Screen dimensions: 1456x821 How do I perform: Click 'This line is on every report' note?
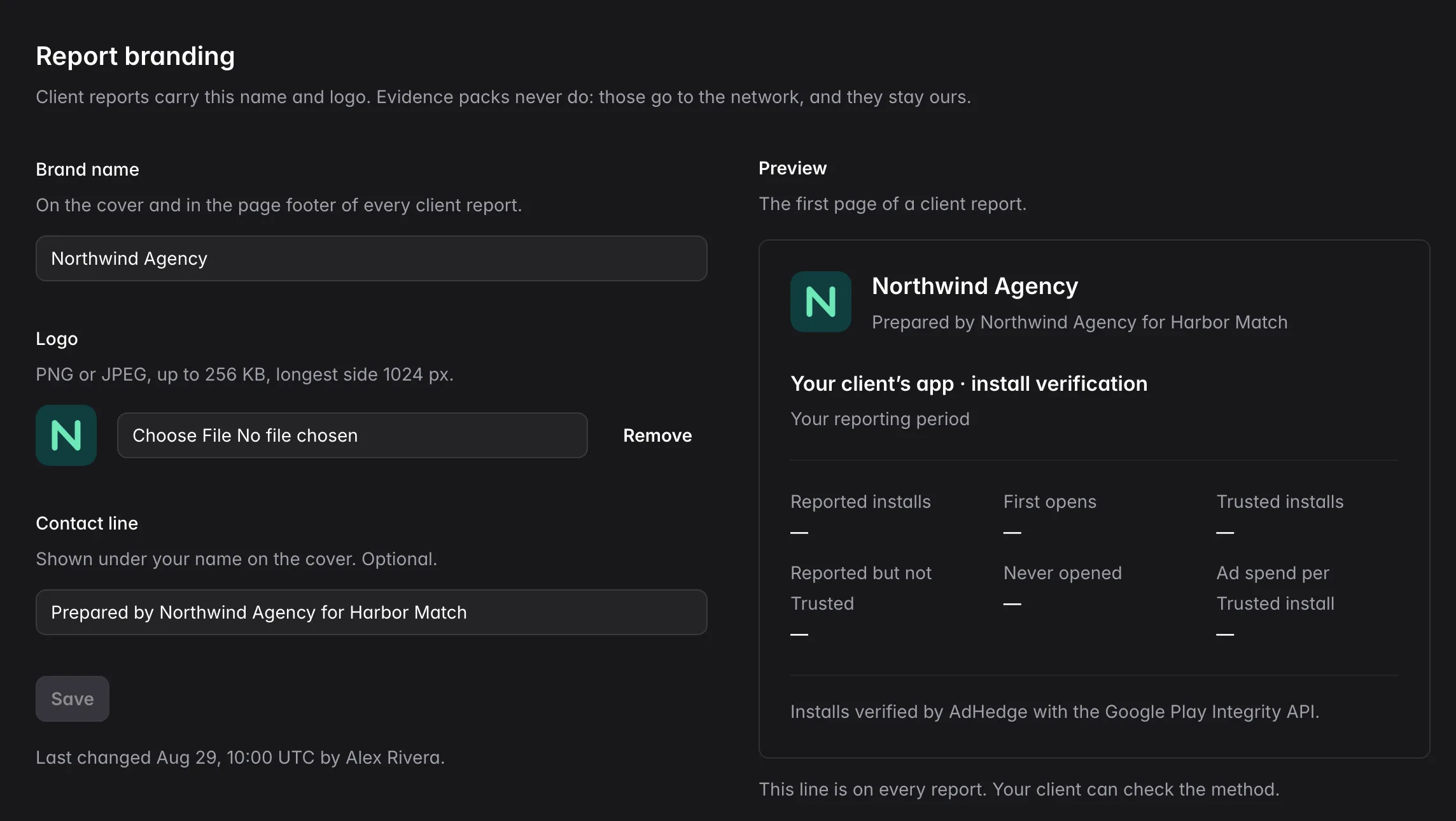coord(1019,789)
